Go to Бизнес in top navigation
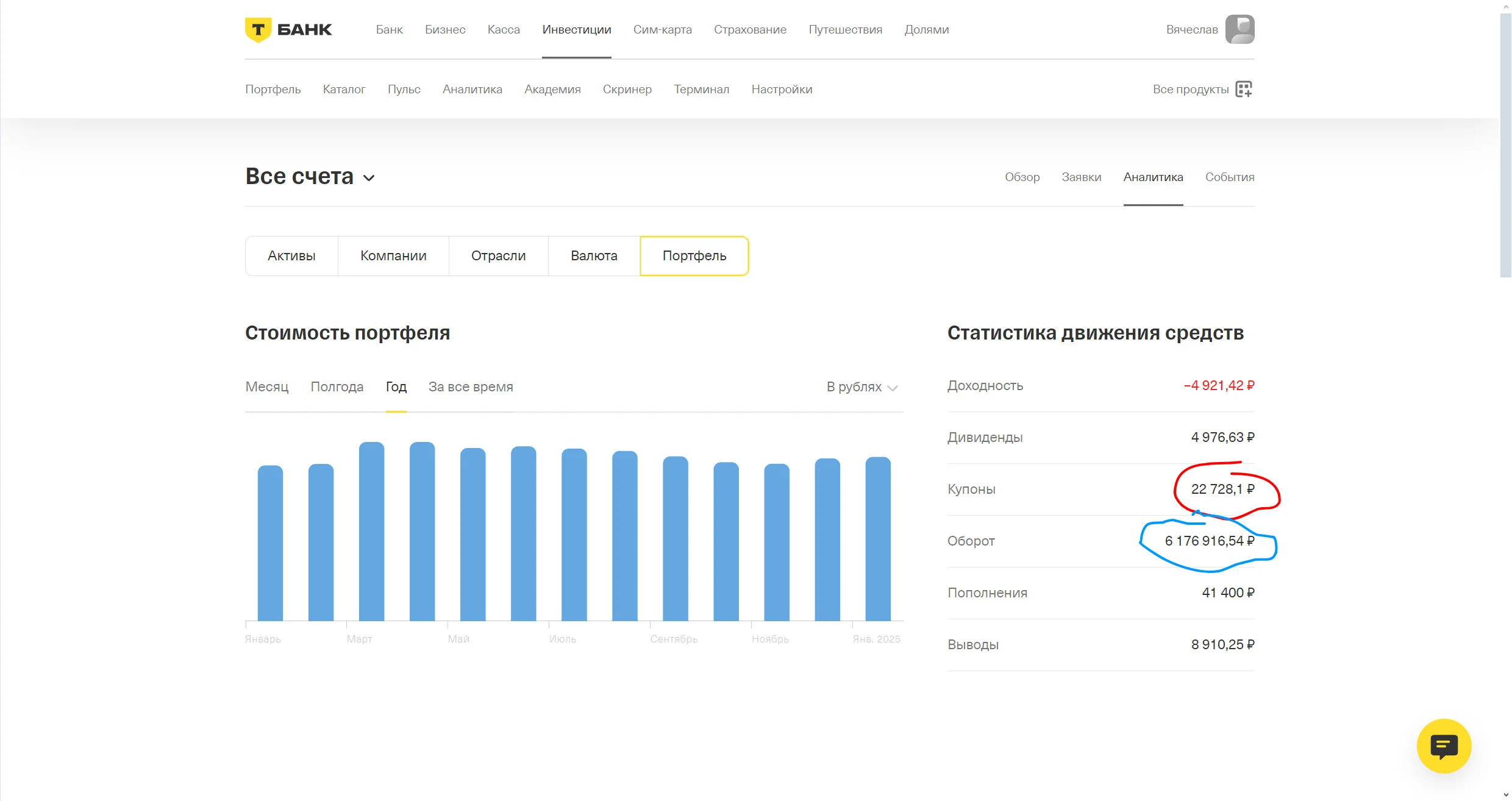Screen dimensions: 1512x801 445,29
